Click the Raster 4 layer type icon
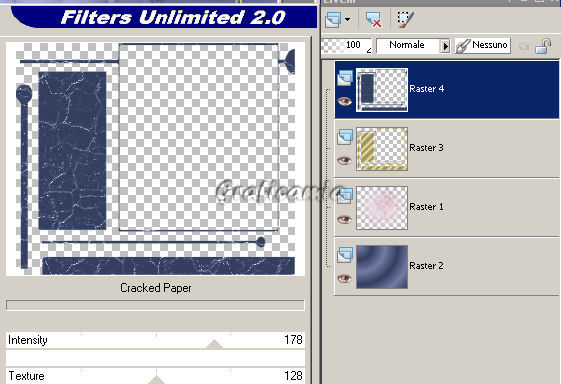This screenshot has width=561, height=384. 345,78
